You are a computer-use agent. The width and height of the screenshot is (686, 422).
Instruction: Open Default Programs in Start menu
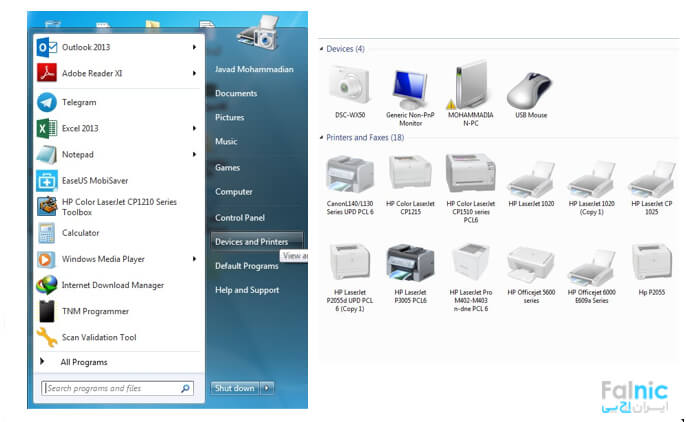[246, 266]
